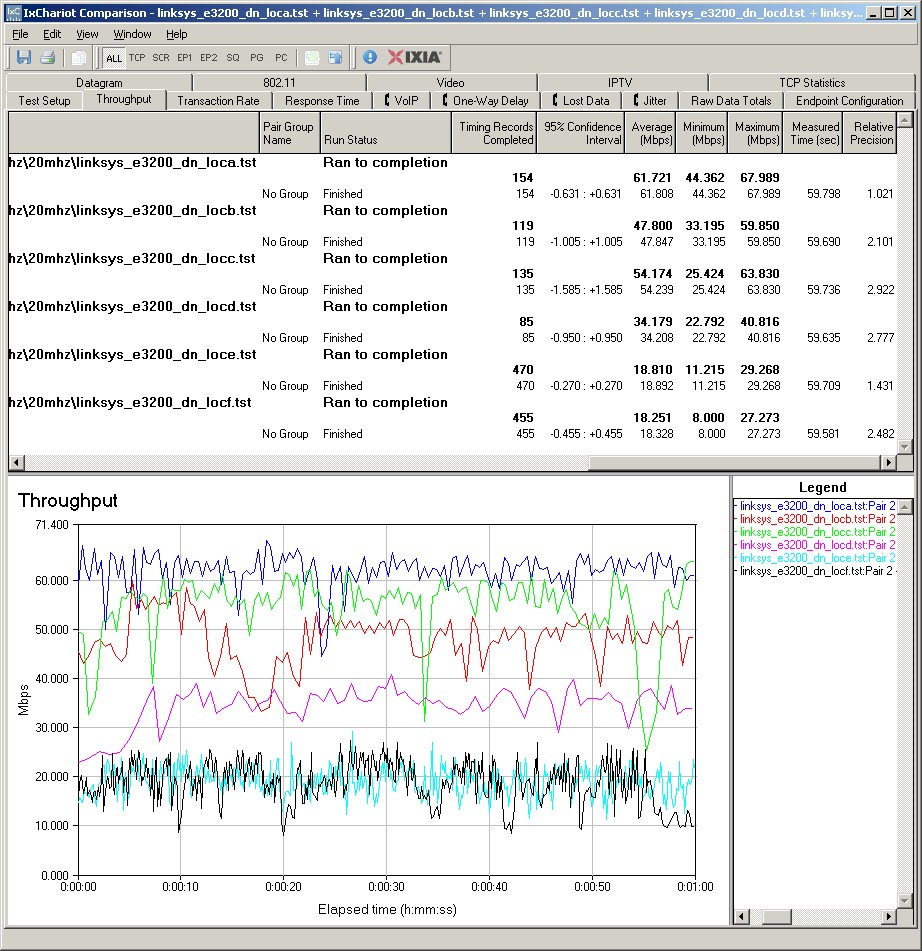Click the table's scroll down arrow
Screen dimensions: 922x951
click(x=905, y=446)
